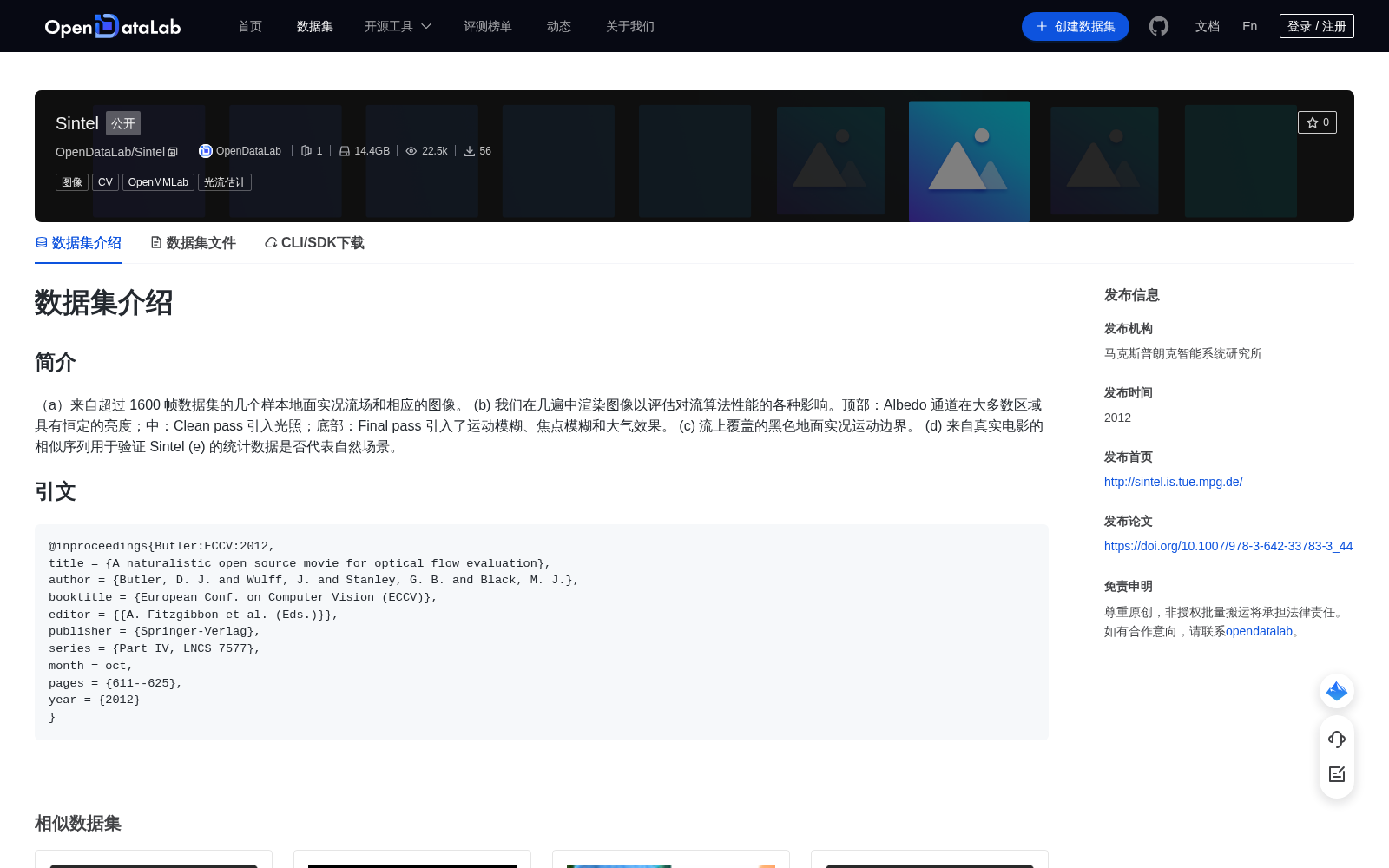Click the 登录 / 注册 button
Viewport: 1389px width, 868px height.
(x=1317, y=26)
